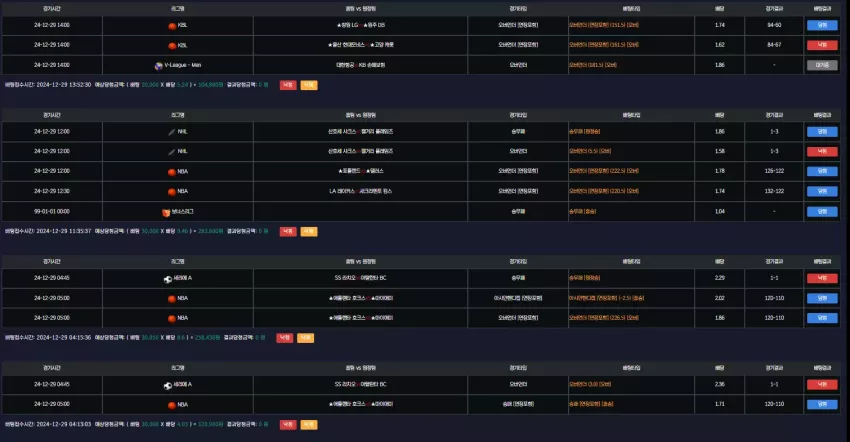Click blue win badge in 94-60 row

(822, 25)
